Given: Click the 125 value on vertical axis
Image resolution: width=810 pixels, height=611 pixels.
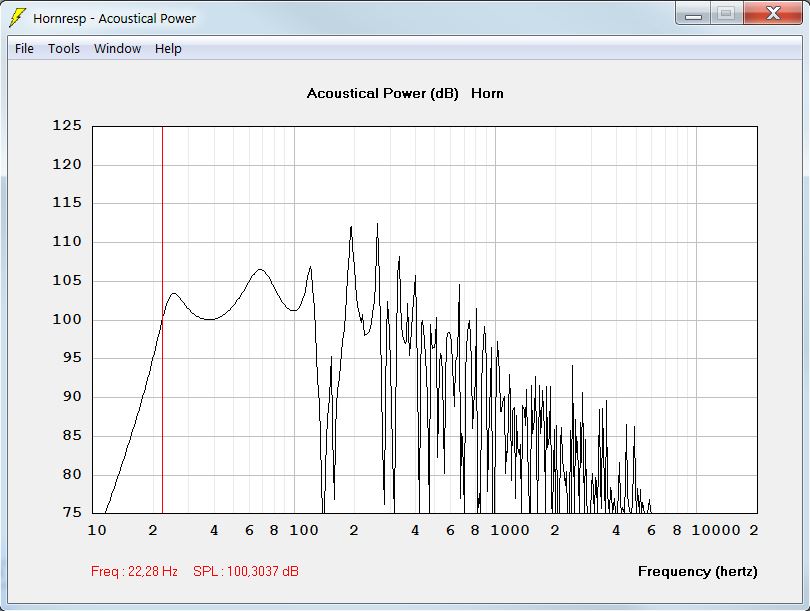Looking at the screenshot, I should coord(67,126).
